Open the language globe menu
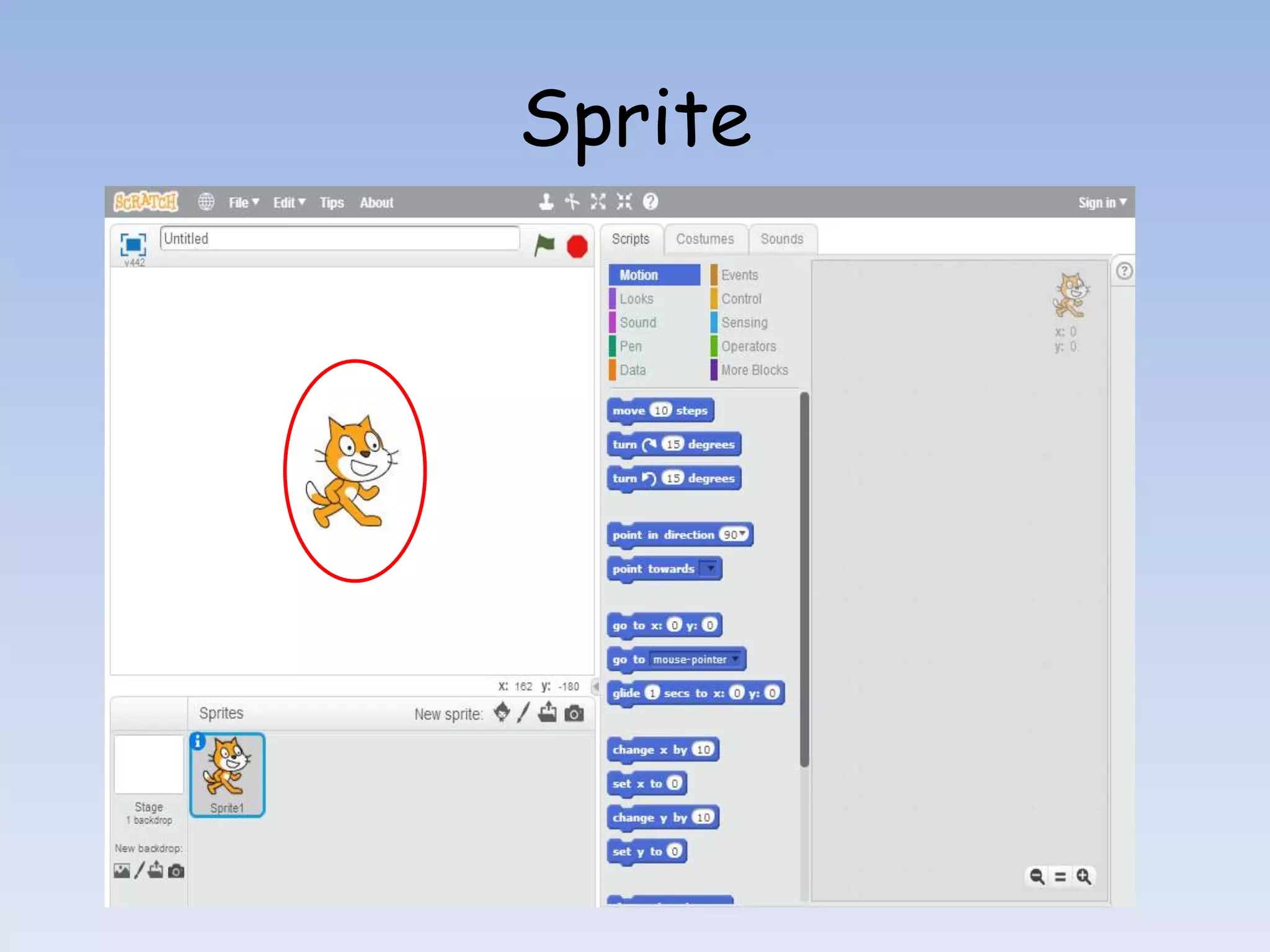 (x=206, y=202)
